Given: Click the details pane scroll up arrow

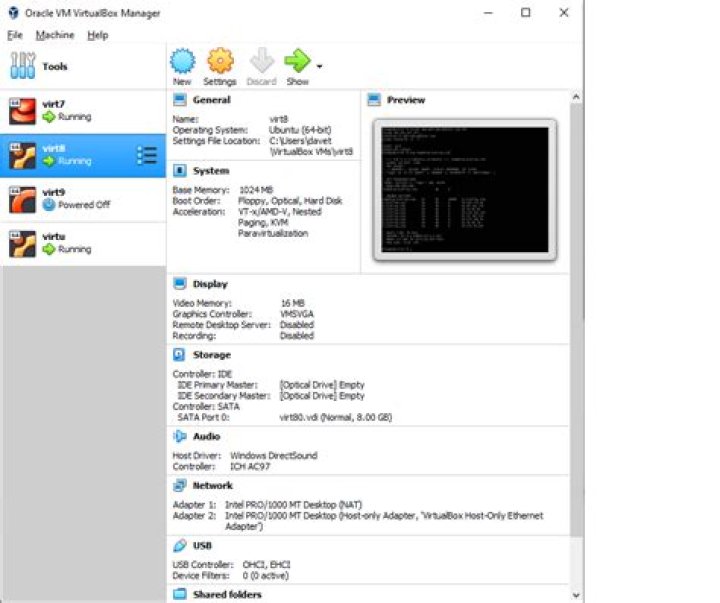Looking at the screenshot, I should click(x=576, y=97).
